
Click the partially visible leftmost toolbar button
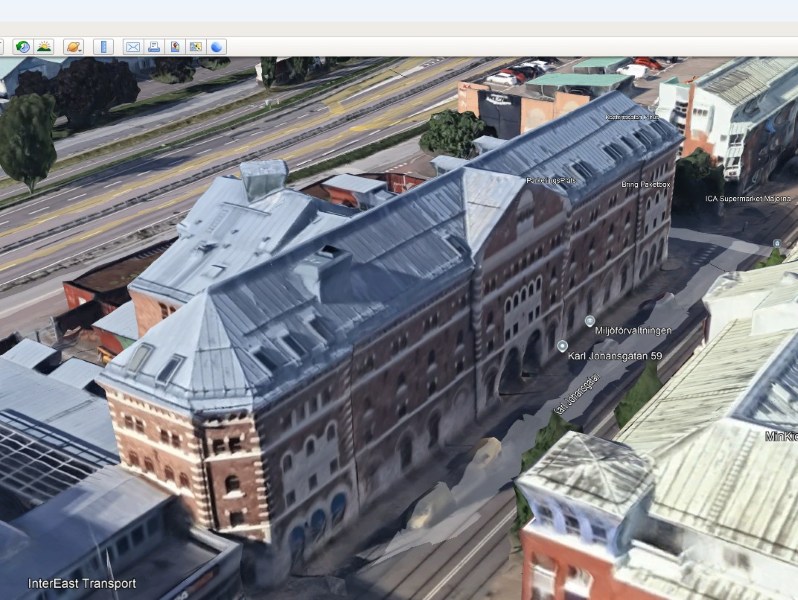(x=2, y=47)
